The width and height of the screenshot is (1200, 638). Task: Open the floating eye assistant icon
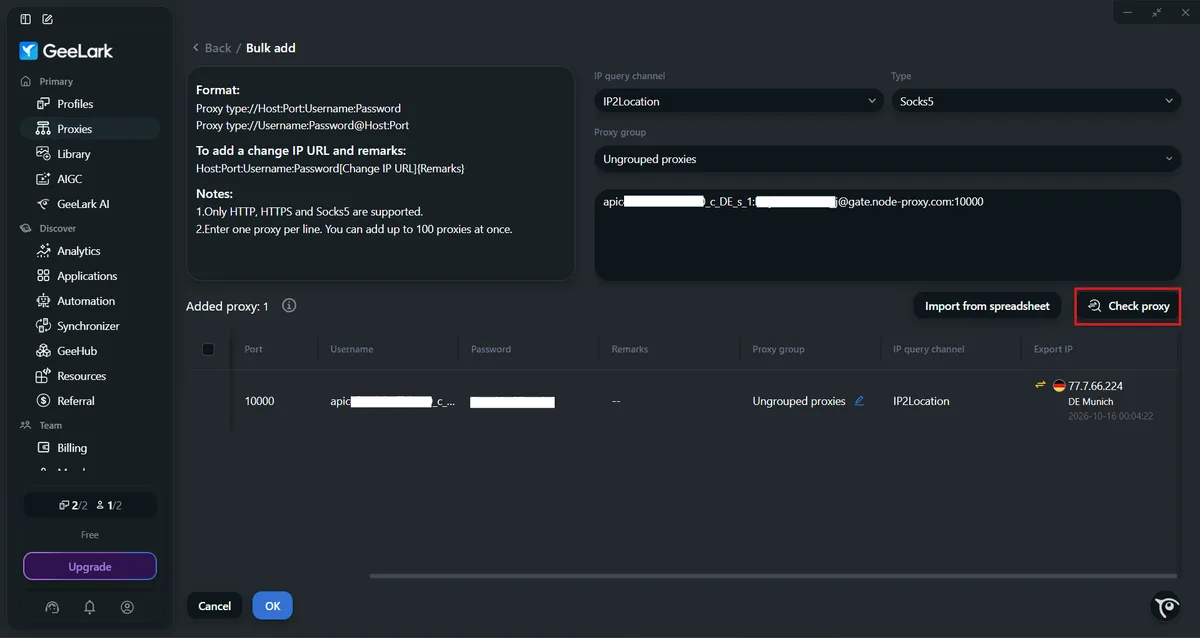[x=1166, y=606]
